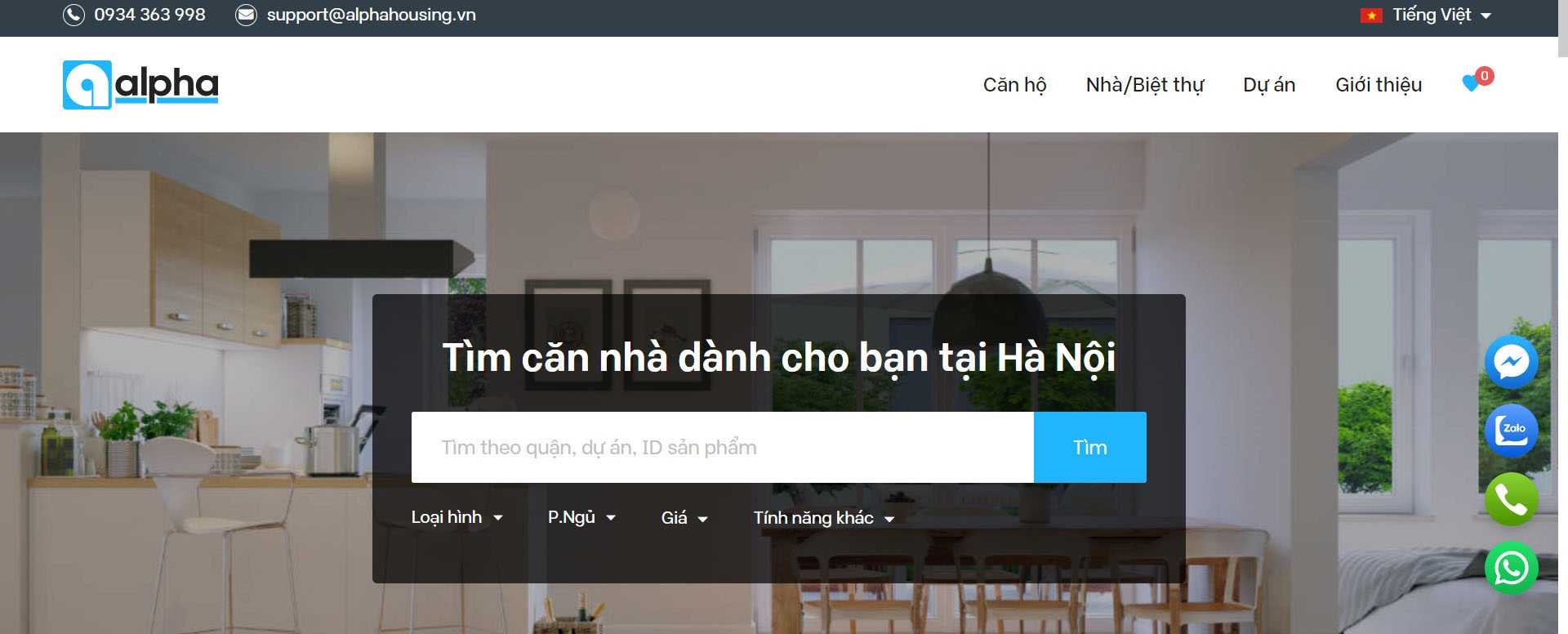This screenshot has width=1568, height=634.
Task: Click the support@alphahousing.vn email link
Action: [x=372, y=15]
